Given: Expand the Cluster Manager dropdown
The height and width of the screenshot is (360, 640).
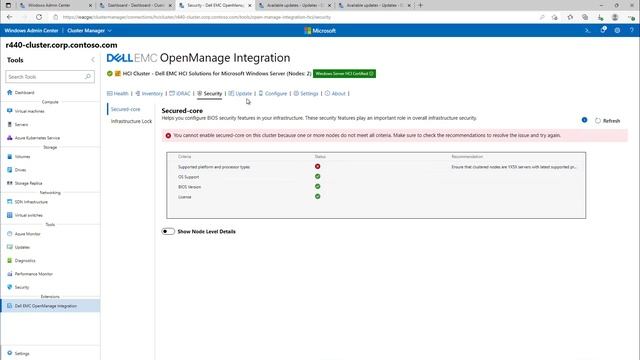Looking at the screenshot, I should point(89,31).
